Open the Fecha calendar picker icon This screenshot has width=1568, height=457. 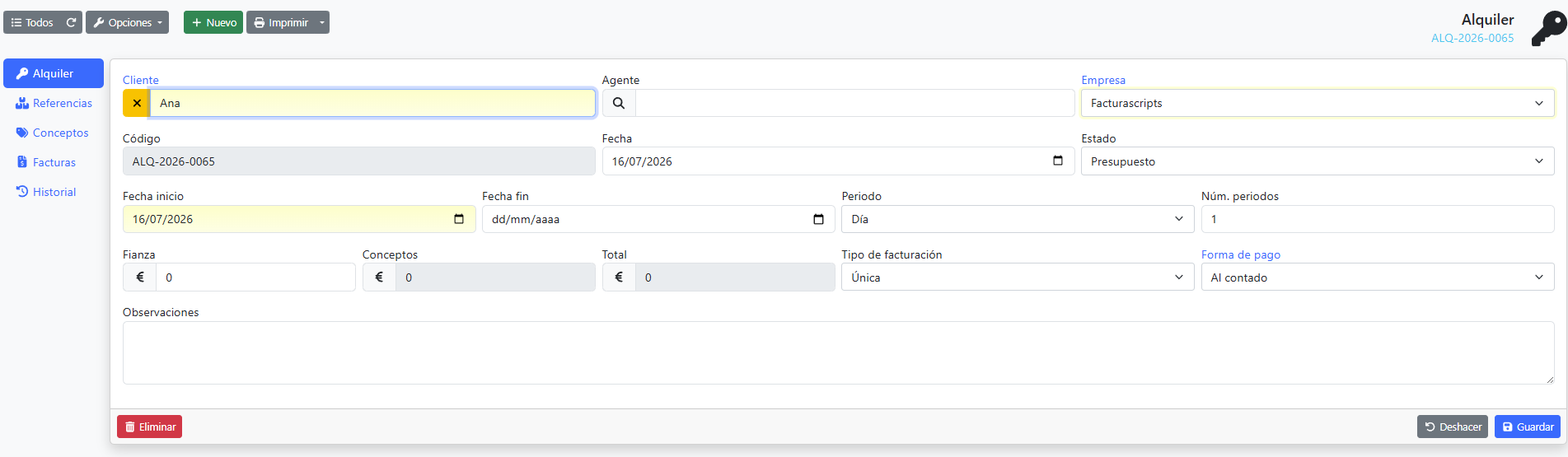click(x=1058, y=161)
